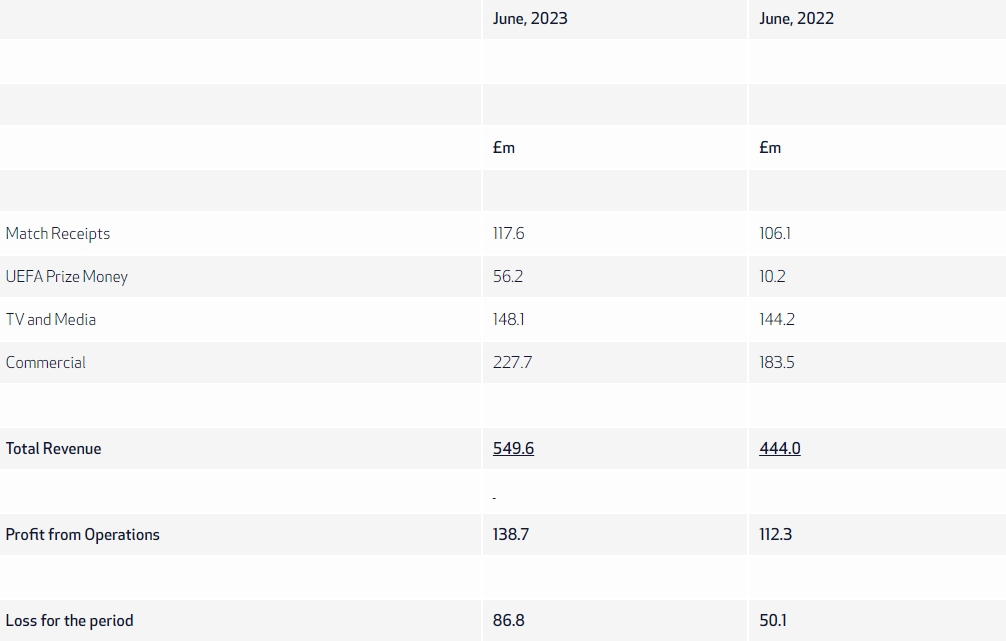Click the Profit from Operations label

point(83,534)
